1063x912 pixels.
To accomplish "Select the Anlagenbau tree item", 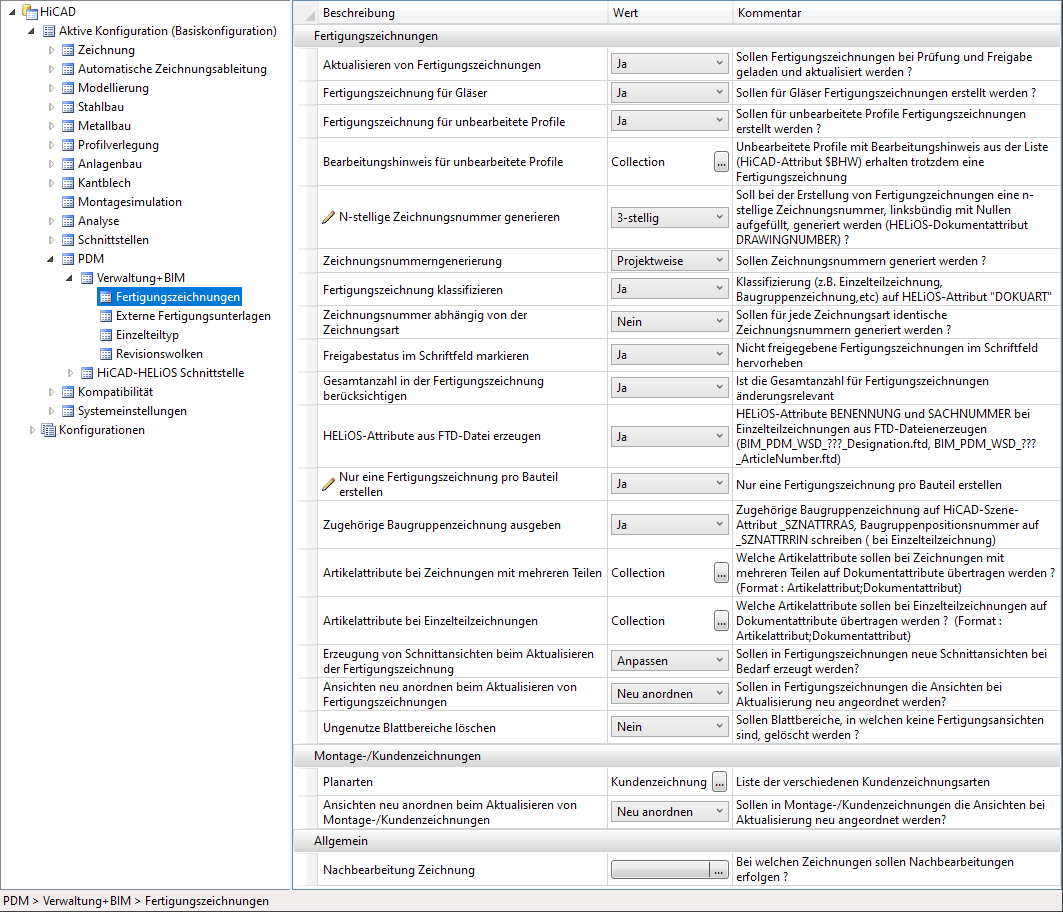I will tap(110, 163).
